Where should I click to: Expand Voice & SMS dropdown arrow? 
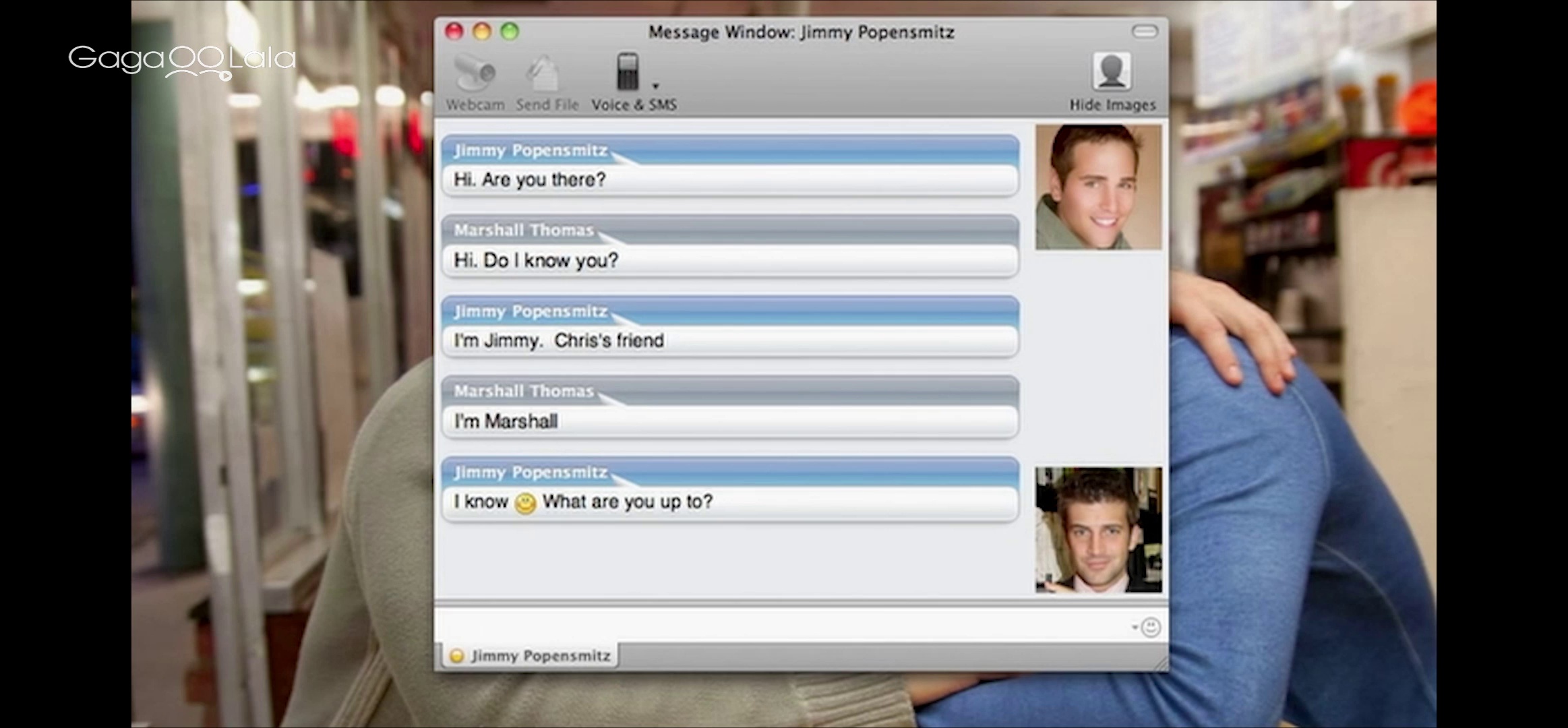(655, 86)
